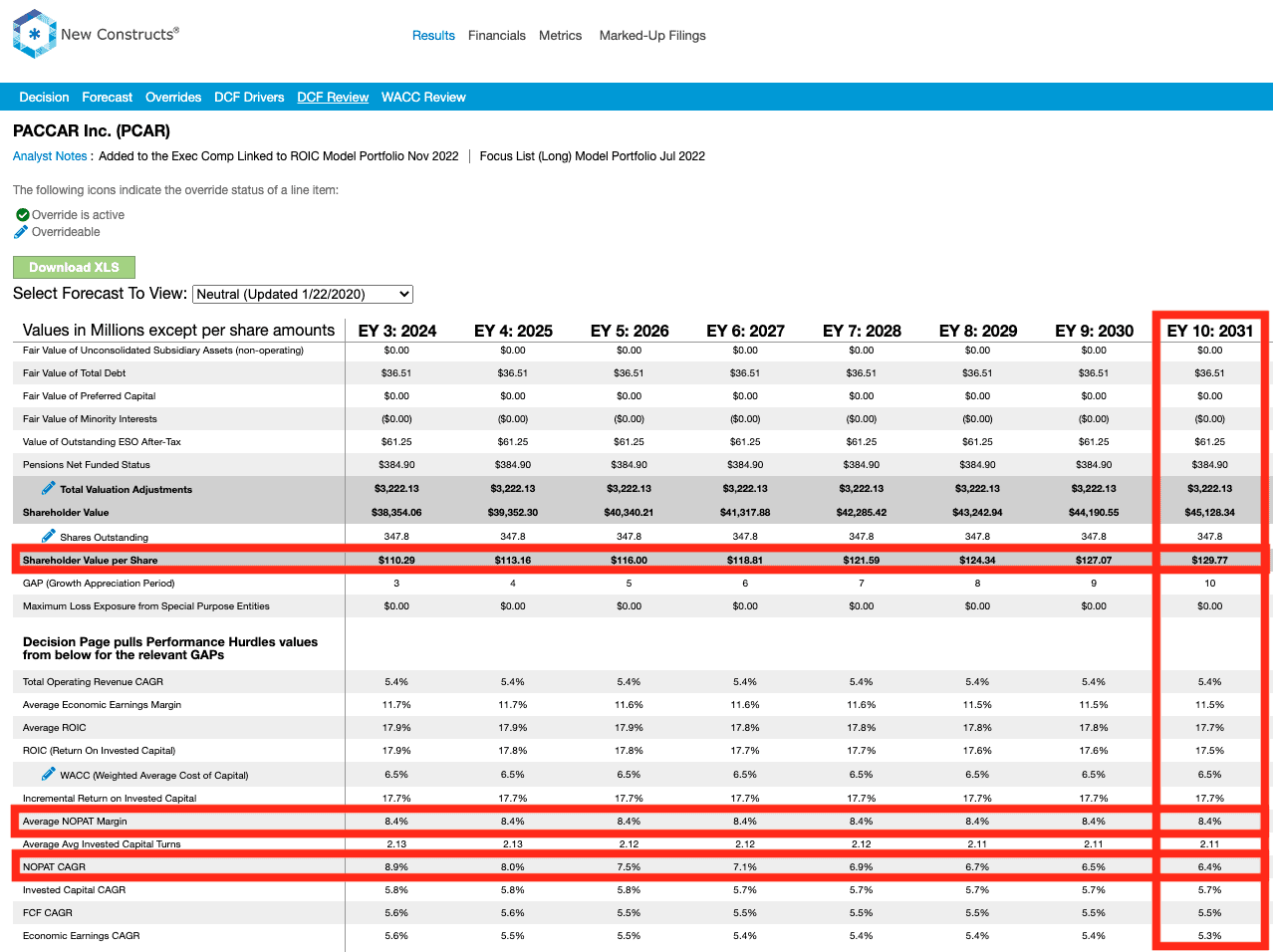1273x952 pixels.
Task: Click the FCF CAGR row label
Action: pos(48,912)
